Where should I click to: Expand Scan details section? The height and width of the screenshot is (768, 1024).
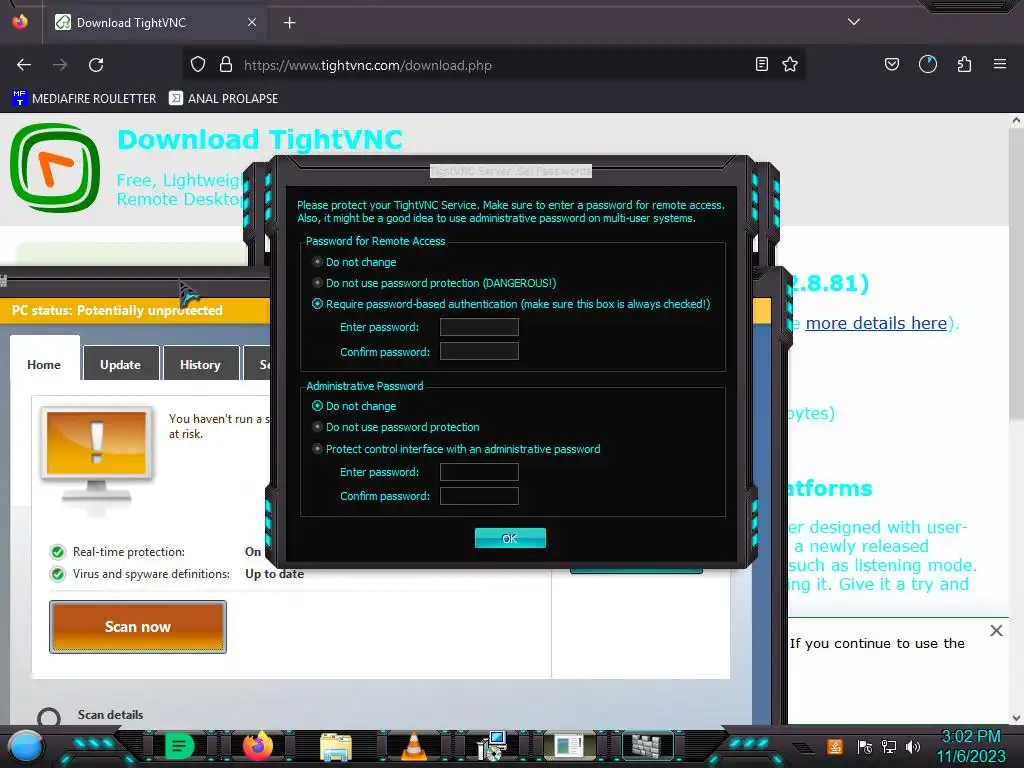point(49,718)
